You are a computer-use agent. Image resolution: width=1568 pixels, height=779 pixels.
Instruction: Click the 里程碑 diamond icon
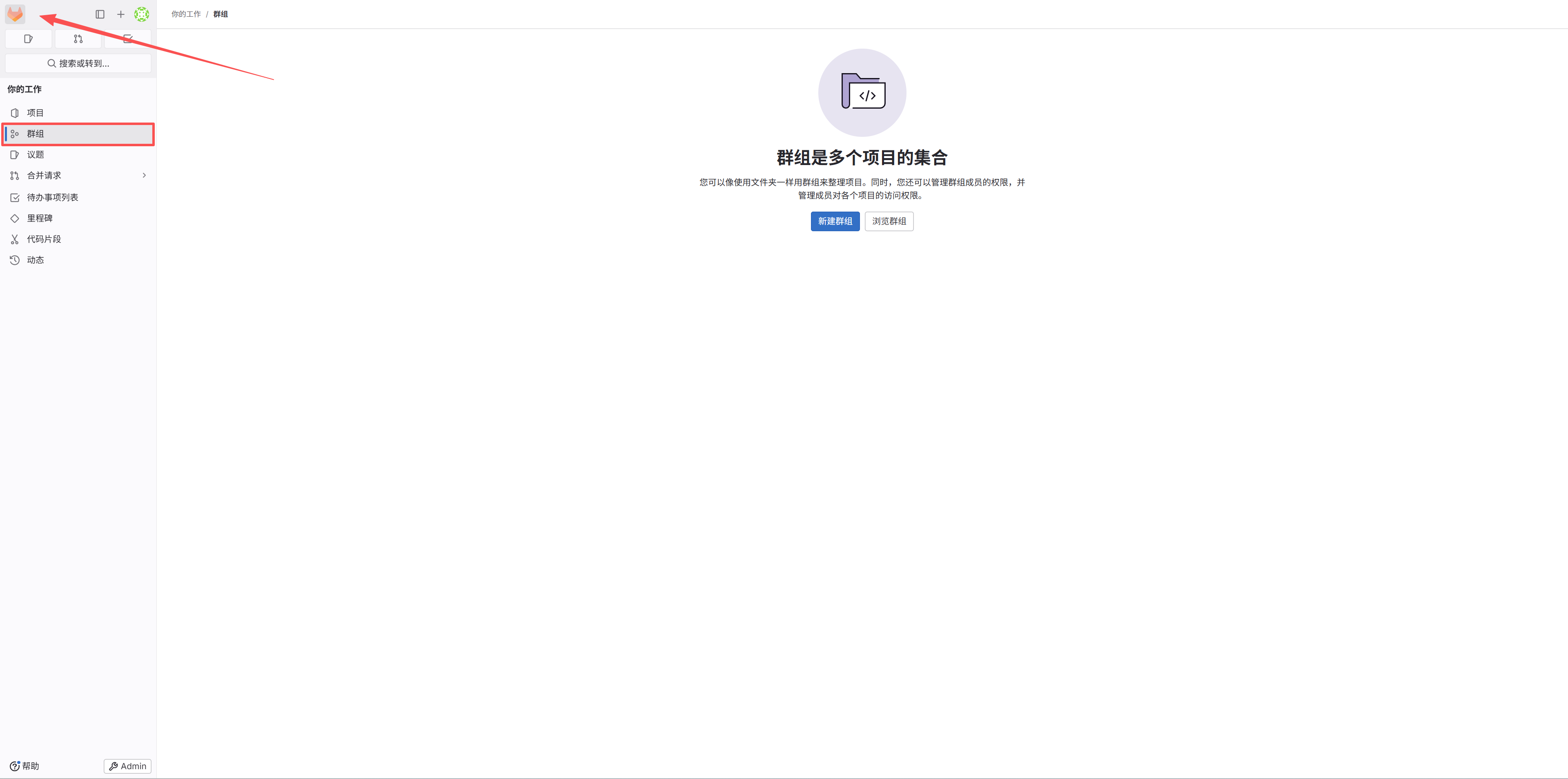click(15, 218)
